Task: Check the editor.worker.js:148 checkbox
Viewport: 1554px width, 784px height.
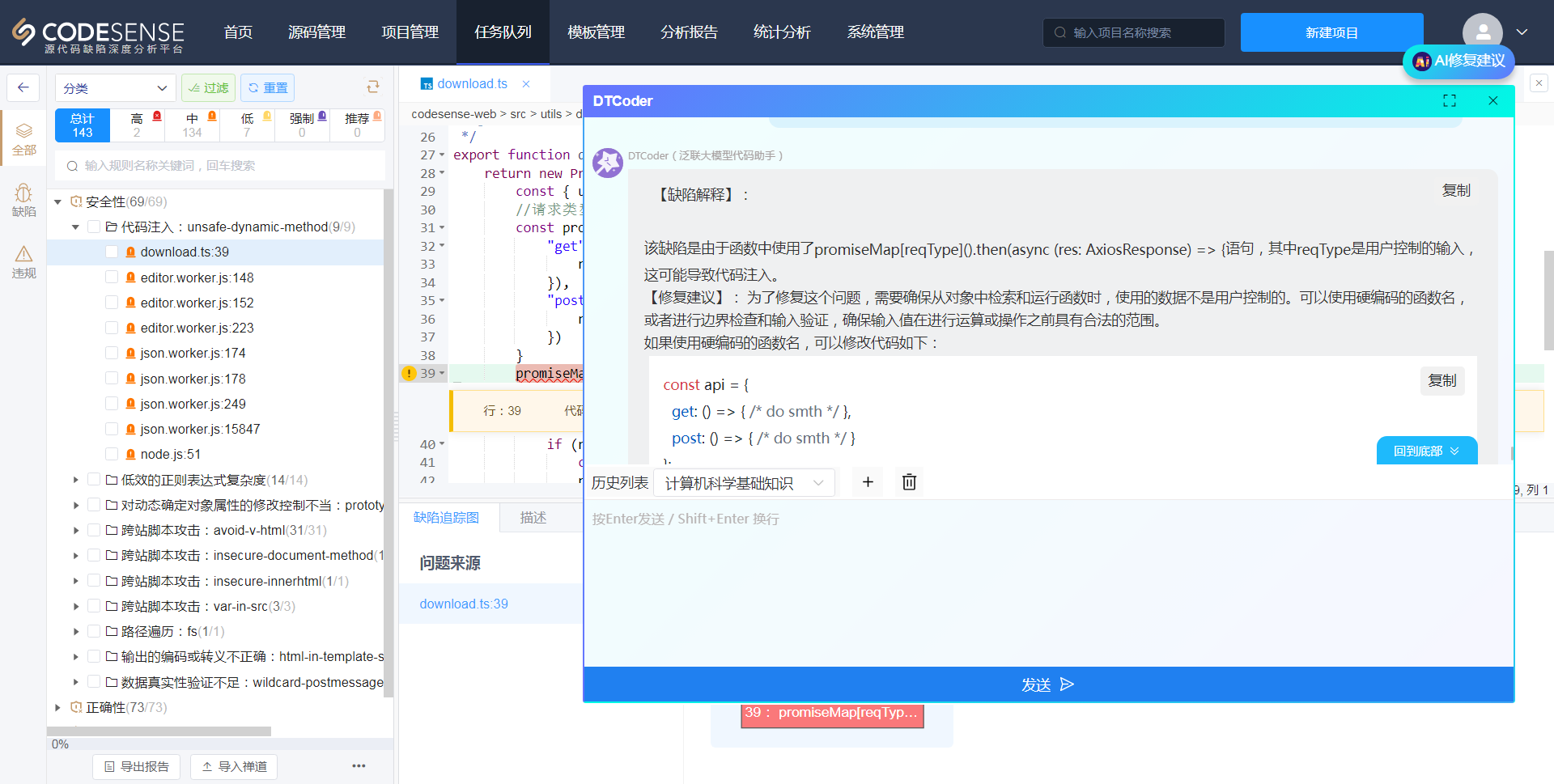Action: (112, 278)
